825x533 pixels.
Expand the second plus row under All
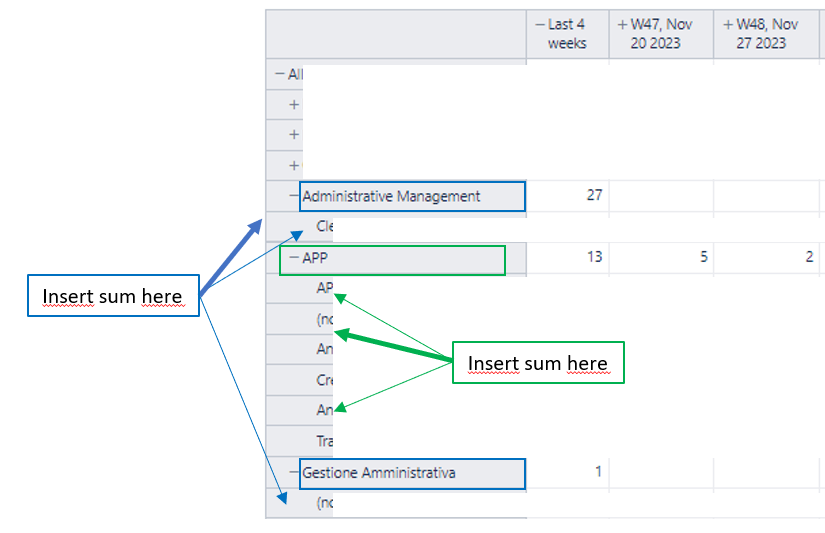(x=294, y=135)
